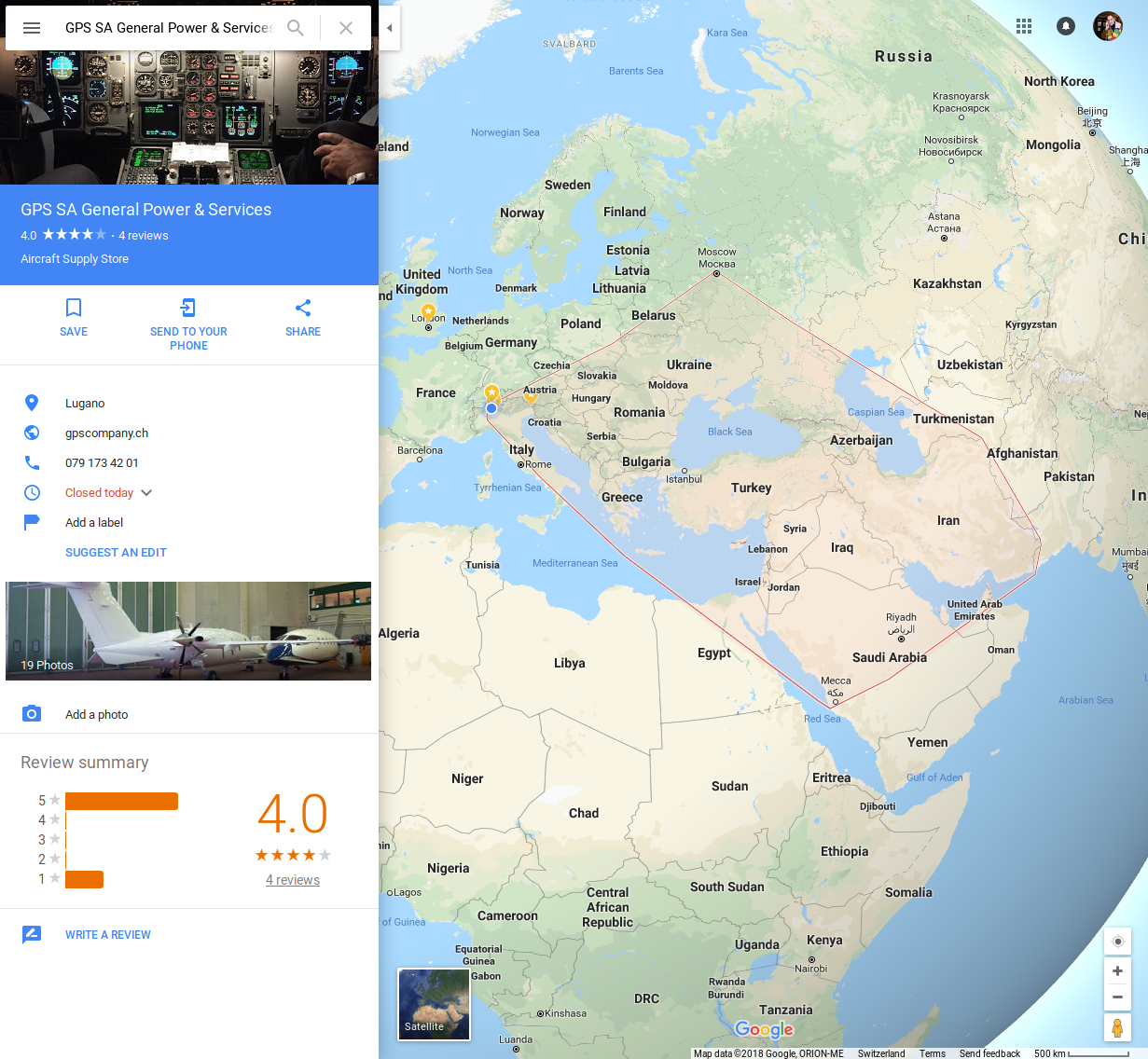Click the SAVE label

tap(74, 332)
